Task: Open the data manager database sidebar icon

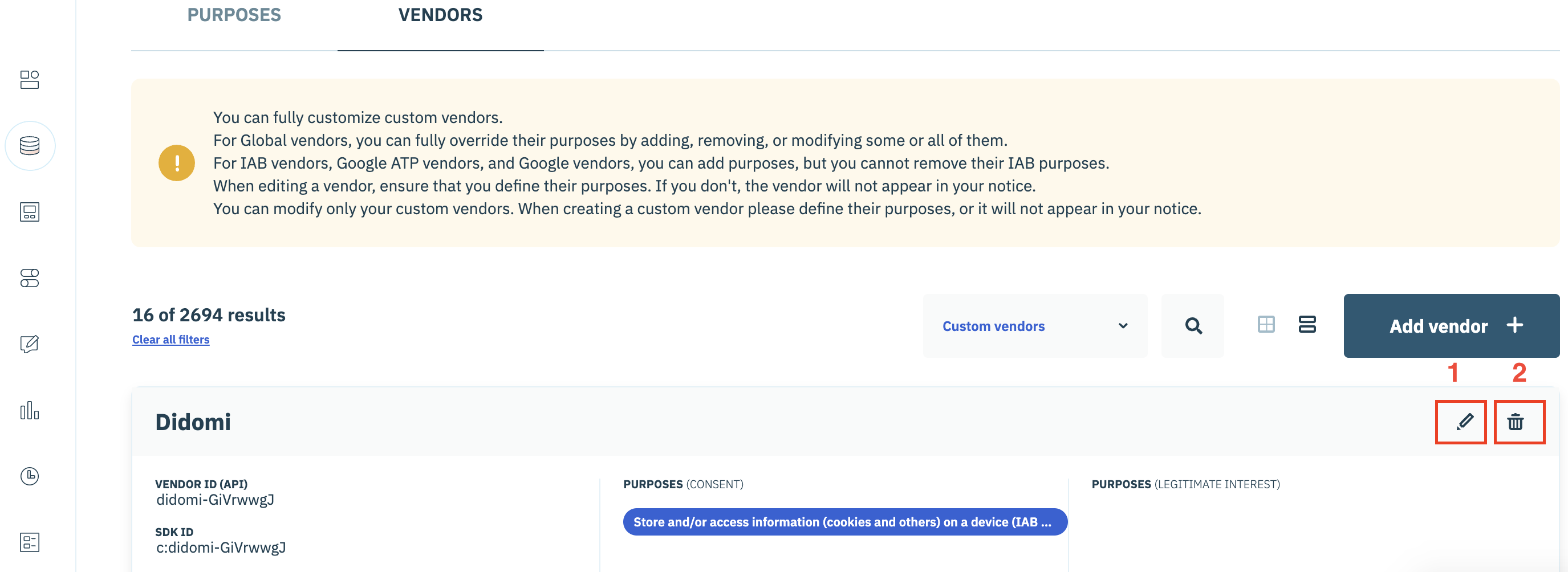Action: click(29, 146)
